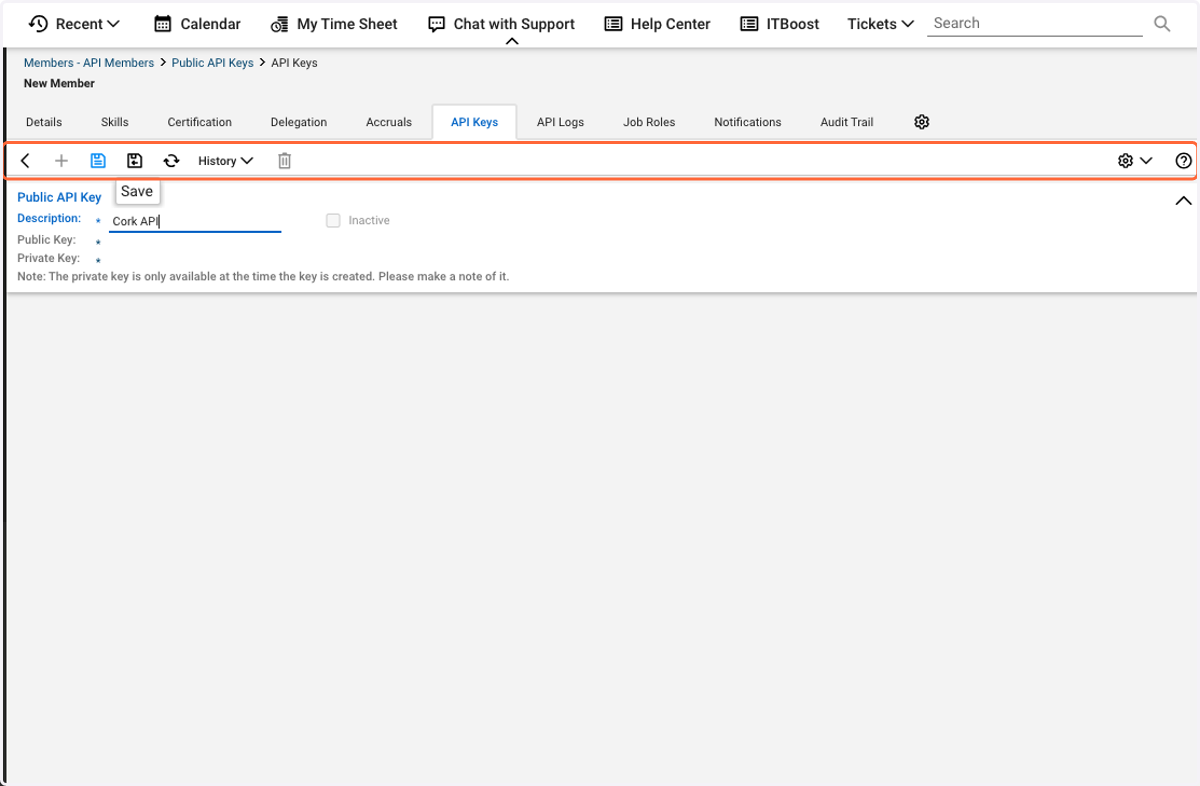Click Members - API Members breadcrumb link

(x=89, y=63)
